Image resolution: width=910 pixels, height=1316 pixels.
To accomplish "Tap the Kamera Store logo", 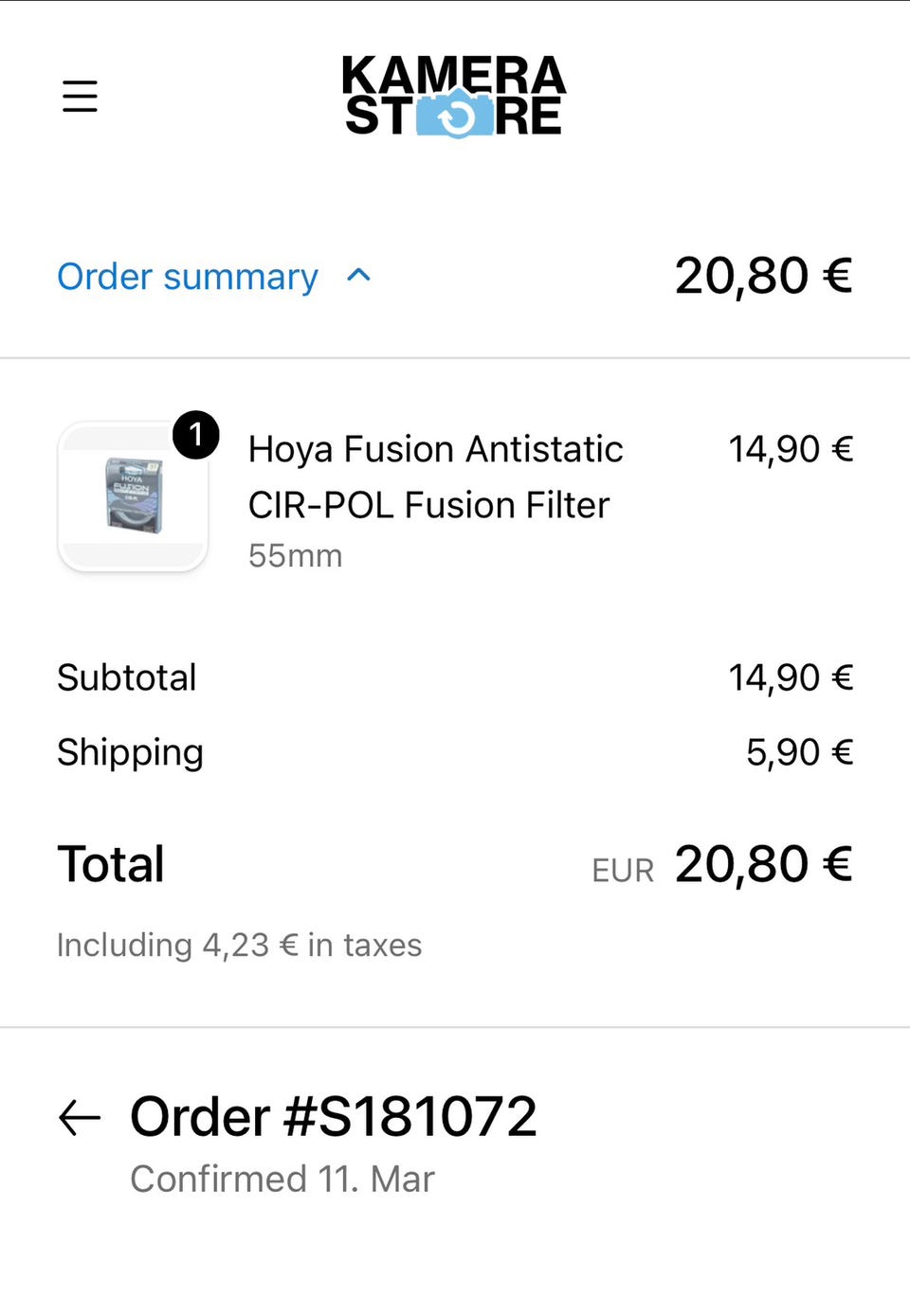I will click(454, 97).
